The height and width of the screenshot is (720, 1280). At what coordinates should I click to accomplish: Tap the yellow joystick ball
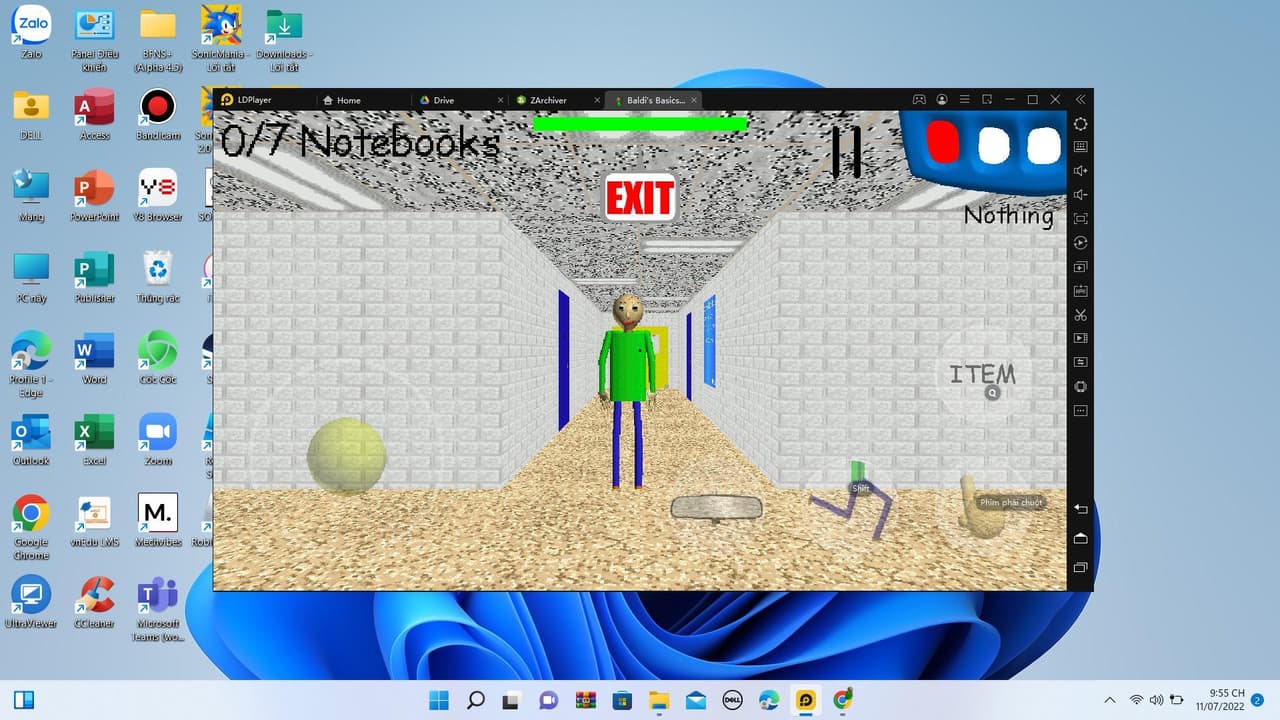[347, 456]
